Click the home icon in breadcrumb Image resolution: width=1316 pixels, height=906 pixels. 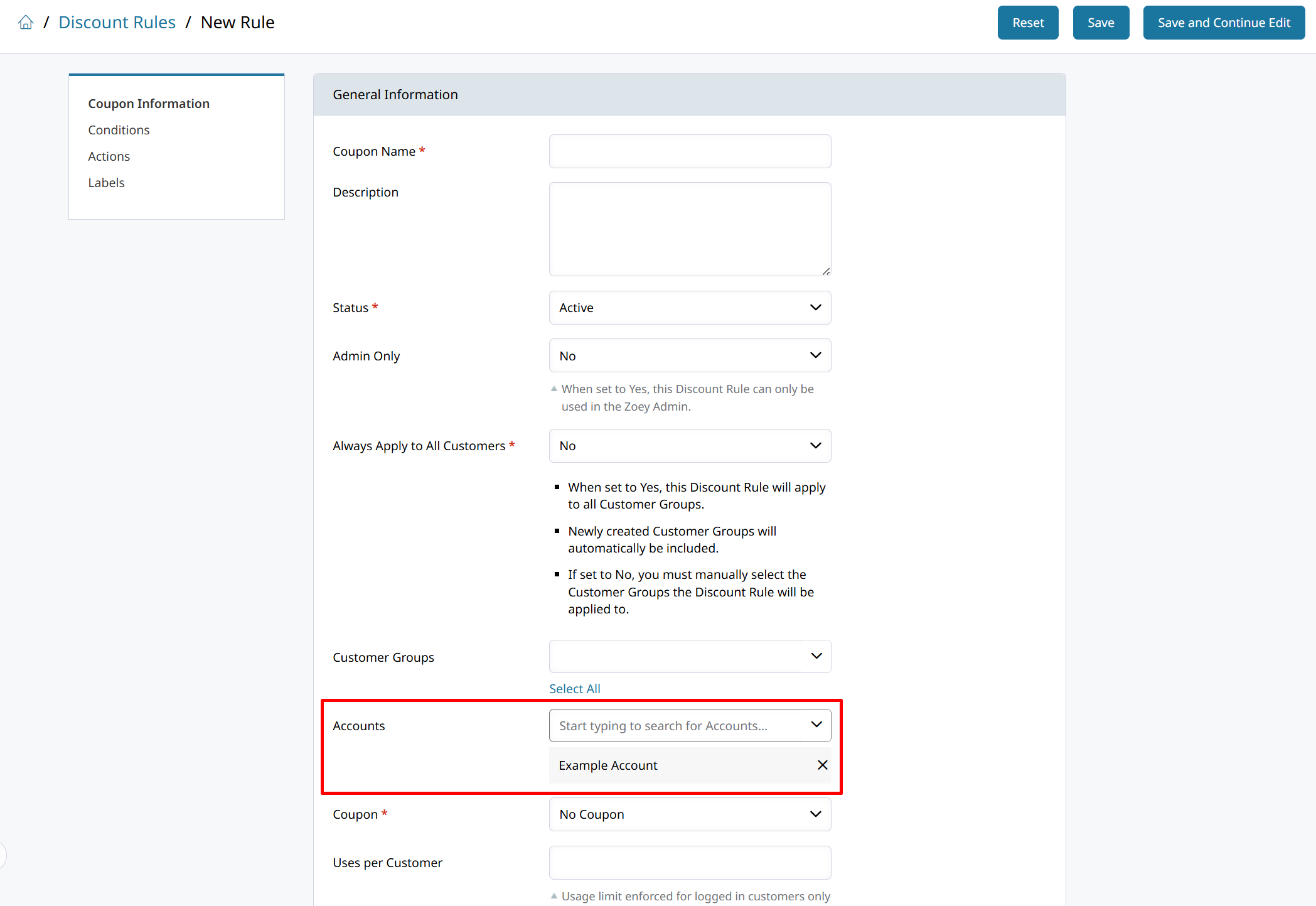(x=26, y=23)
